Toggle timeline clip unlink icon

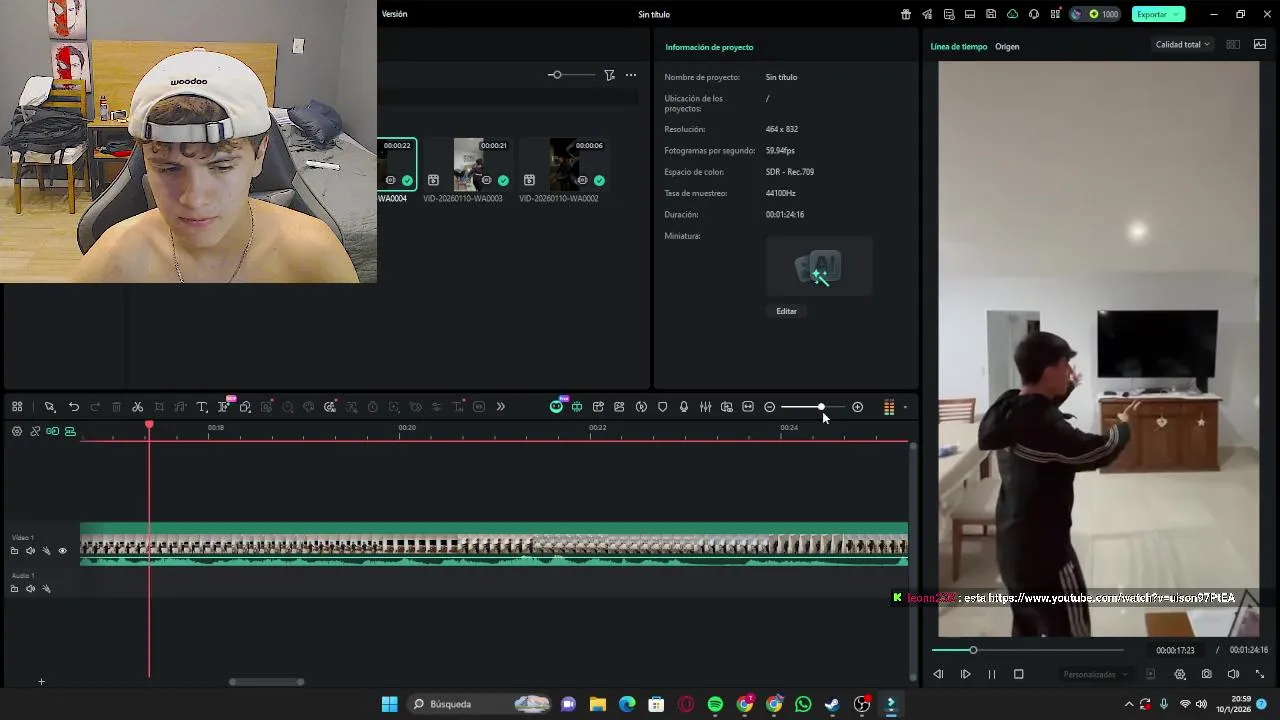tap(35, 431)
